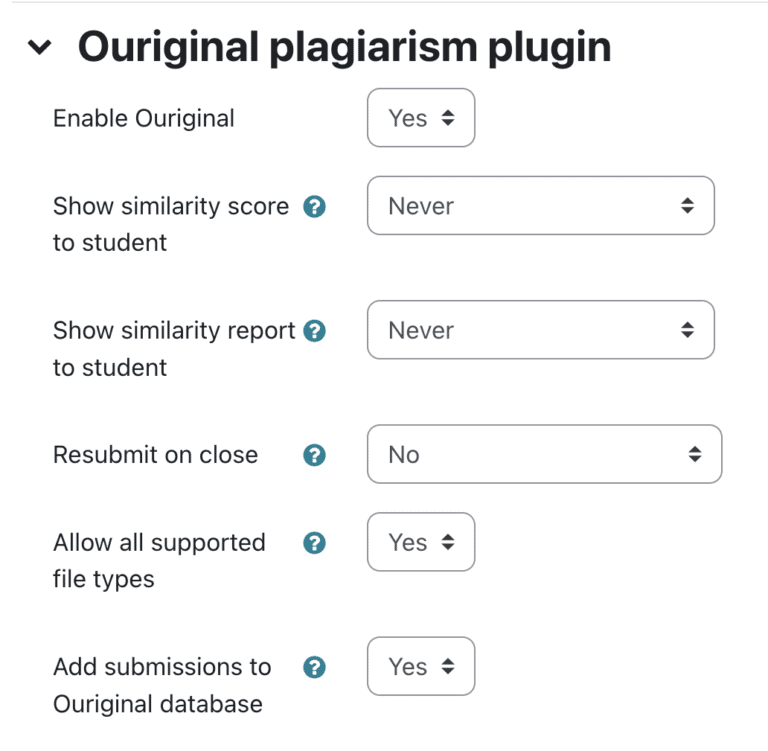Open the similarity report visibility dropdown
Screen dimensions: 768x751
click(x=540, y=330)
